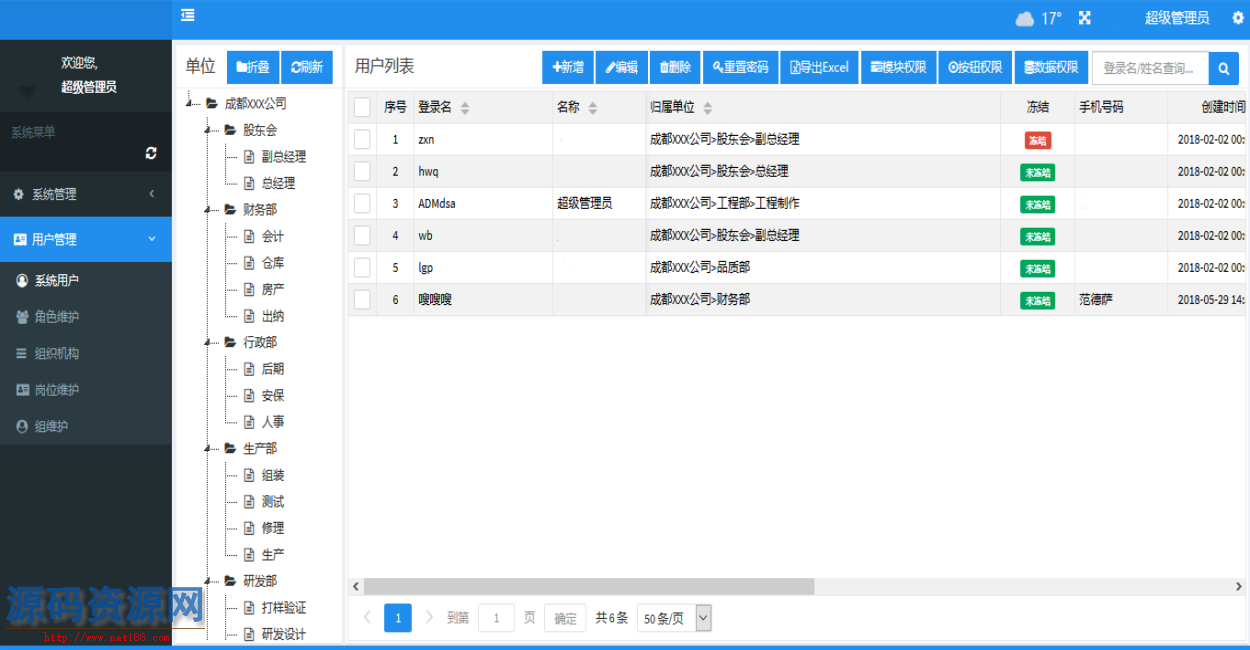The image size is (1250, 650).
Task: Focus the page number jump input
Action: 496,618
